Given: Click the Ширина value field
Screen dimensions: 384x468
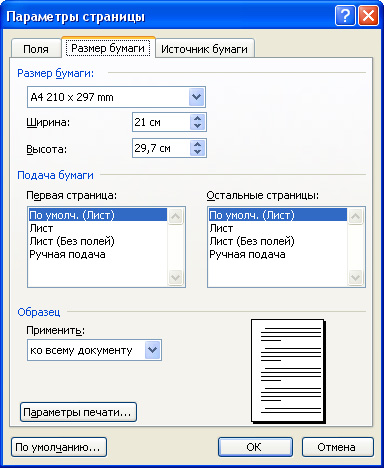Looking at the screenshot, I should pos(161,122).
